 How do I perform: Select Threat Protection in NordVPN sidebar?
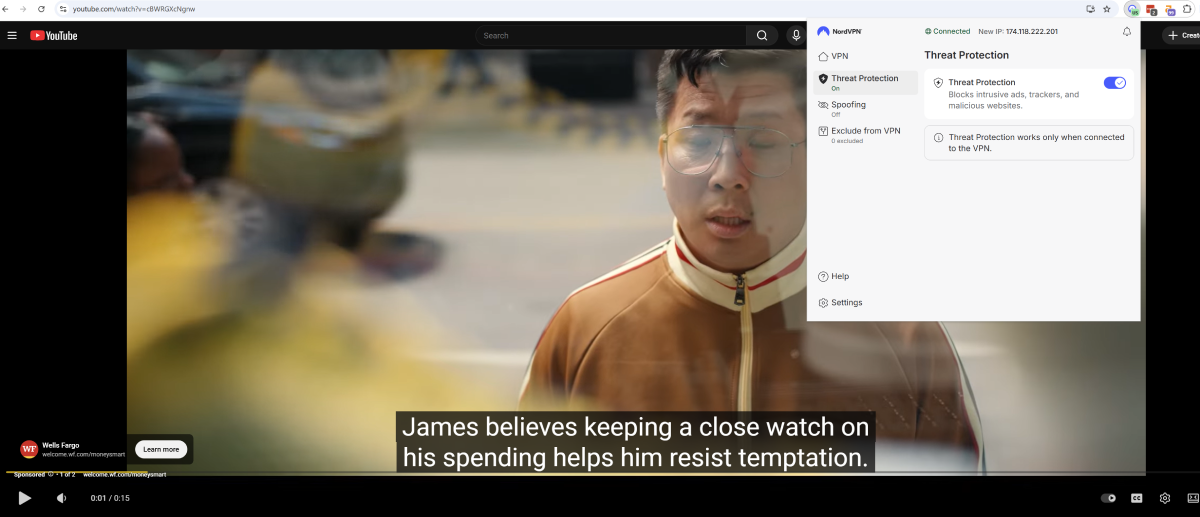pos(865,82)
